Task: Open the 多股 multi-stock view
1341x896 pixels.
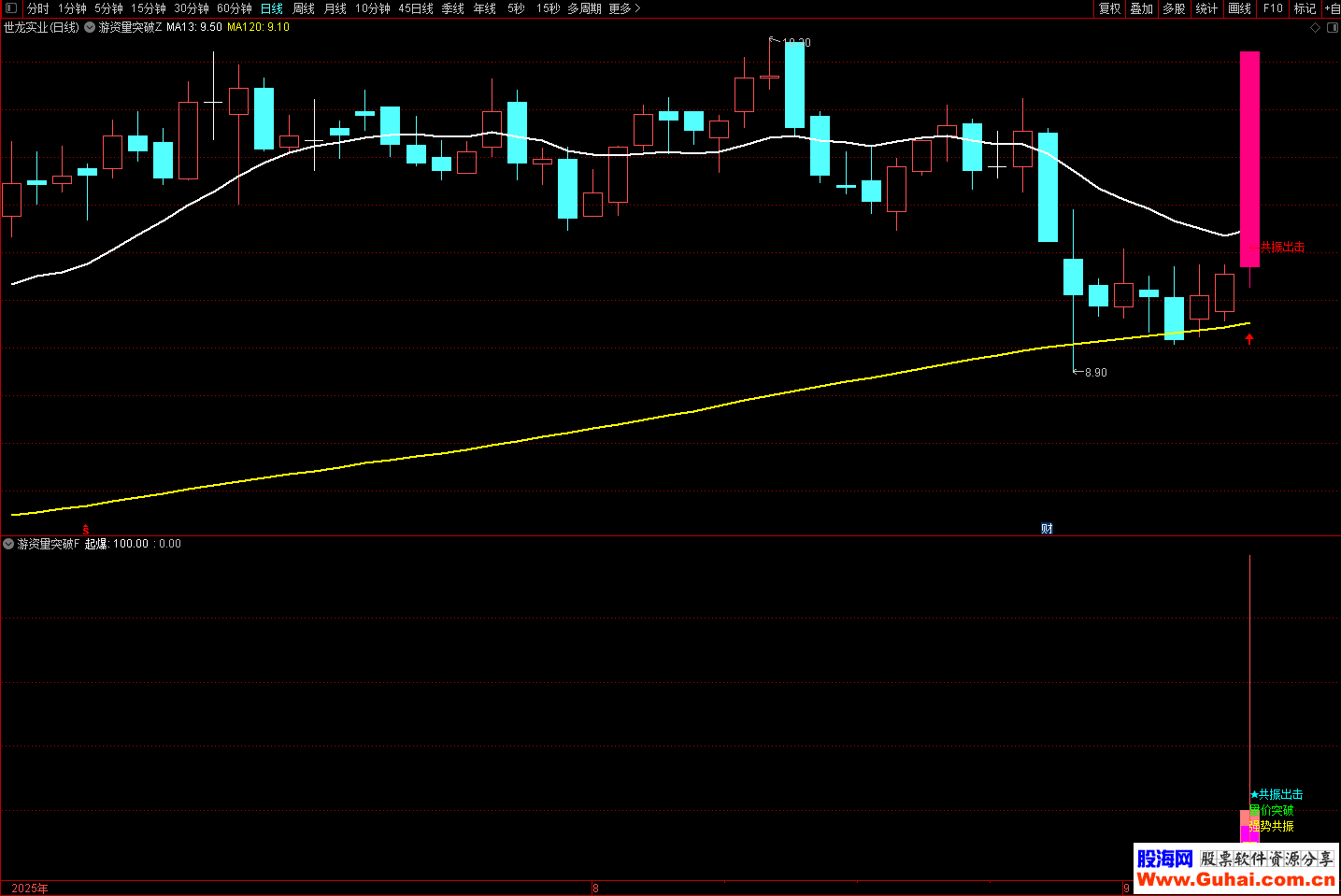Action: [x=1175, y=8]
